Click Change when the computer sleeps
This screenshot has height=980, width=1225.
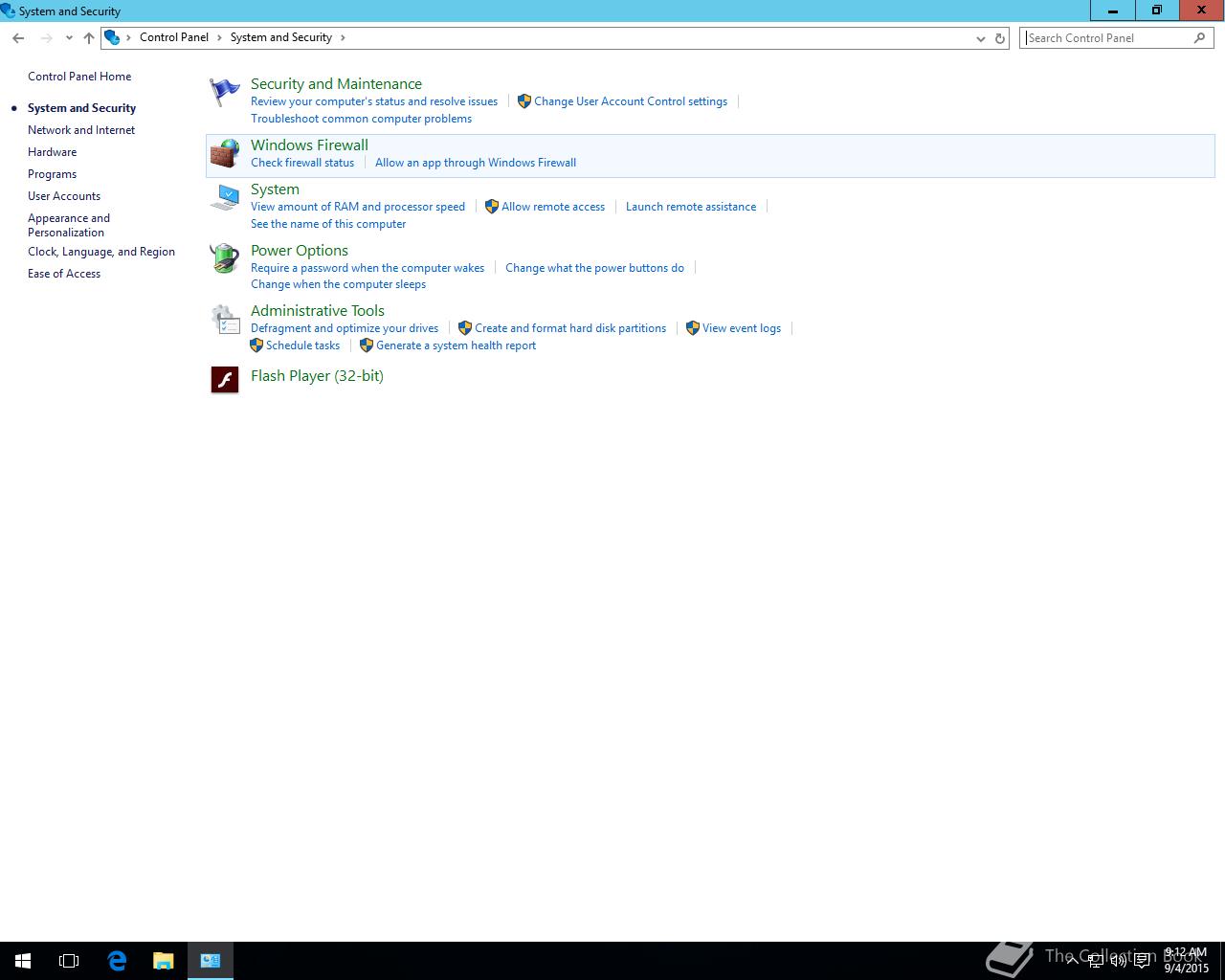point(338,284)
